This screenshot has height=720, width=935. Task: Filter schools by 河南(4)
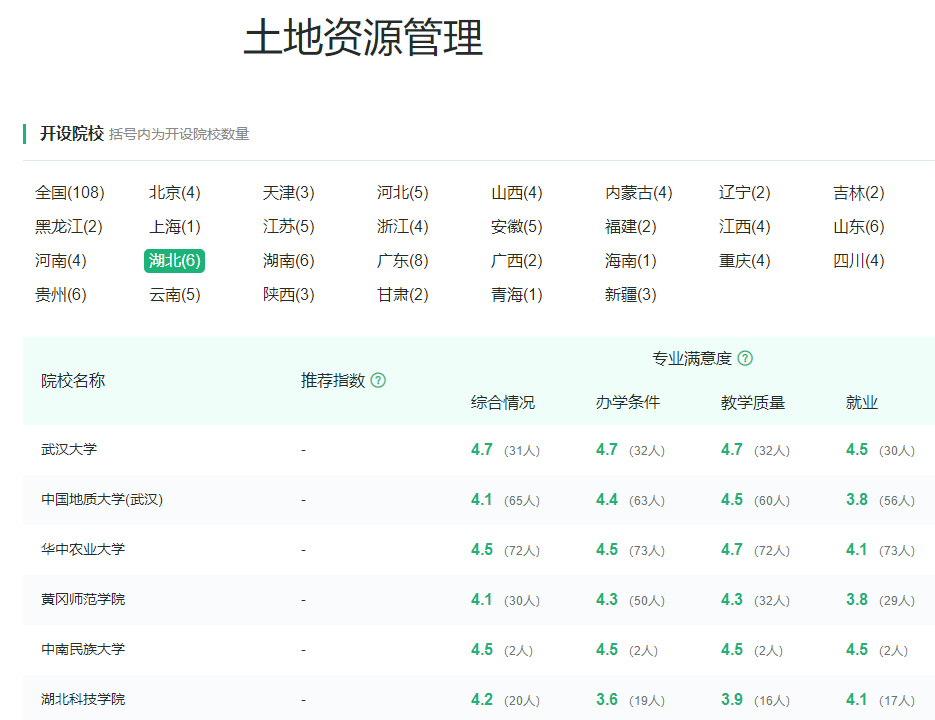click(61, 261)
